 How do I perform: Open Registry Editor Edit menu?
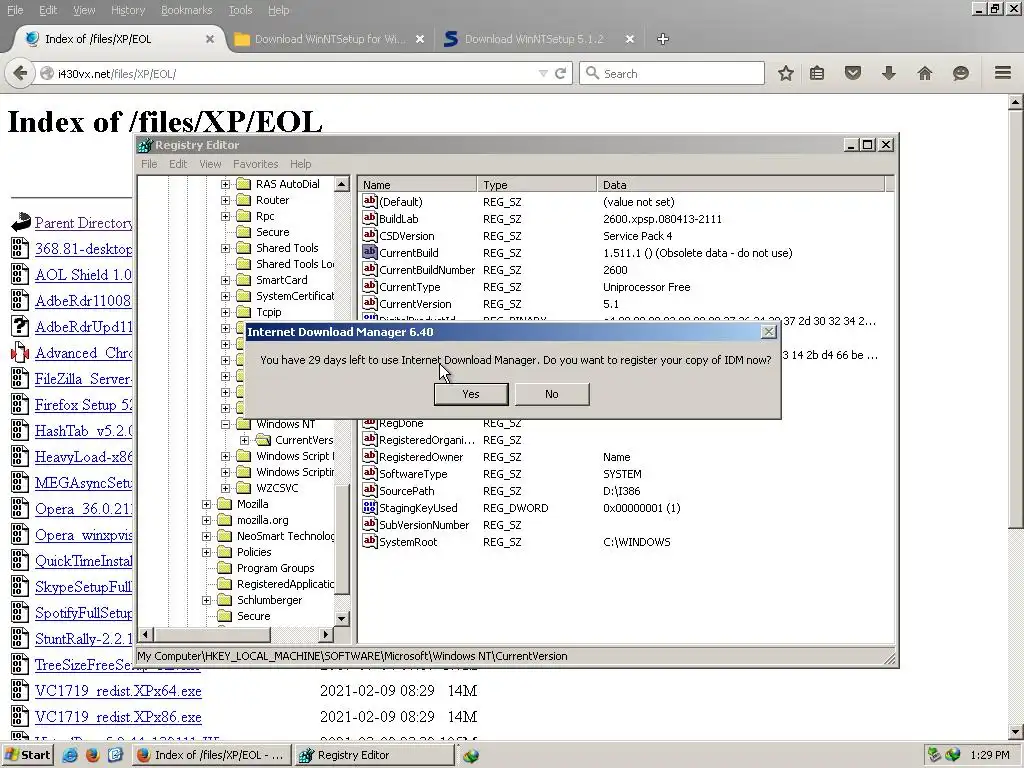(178, 164)
